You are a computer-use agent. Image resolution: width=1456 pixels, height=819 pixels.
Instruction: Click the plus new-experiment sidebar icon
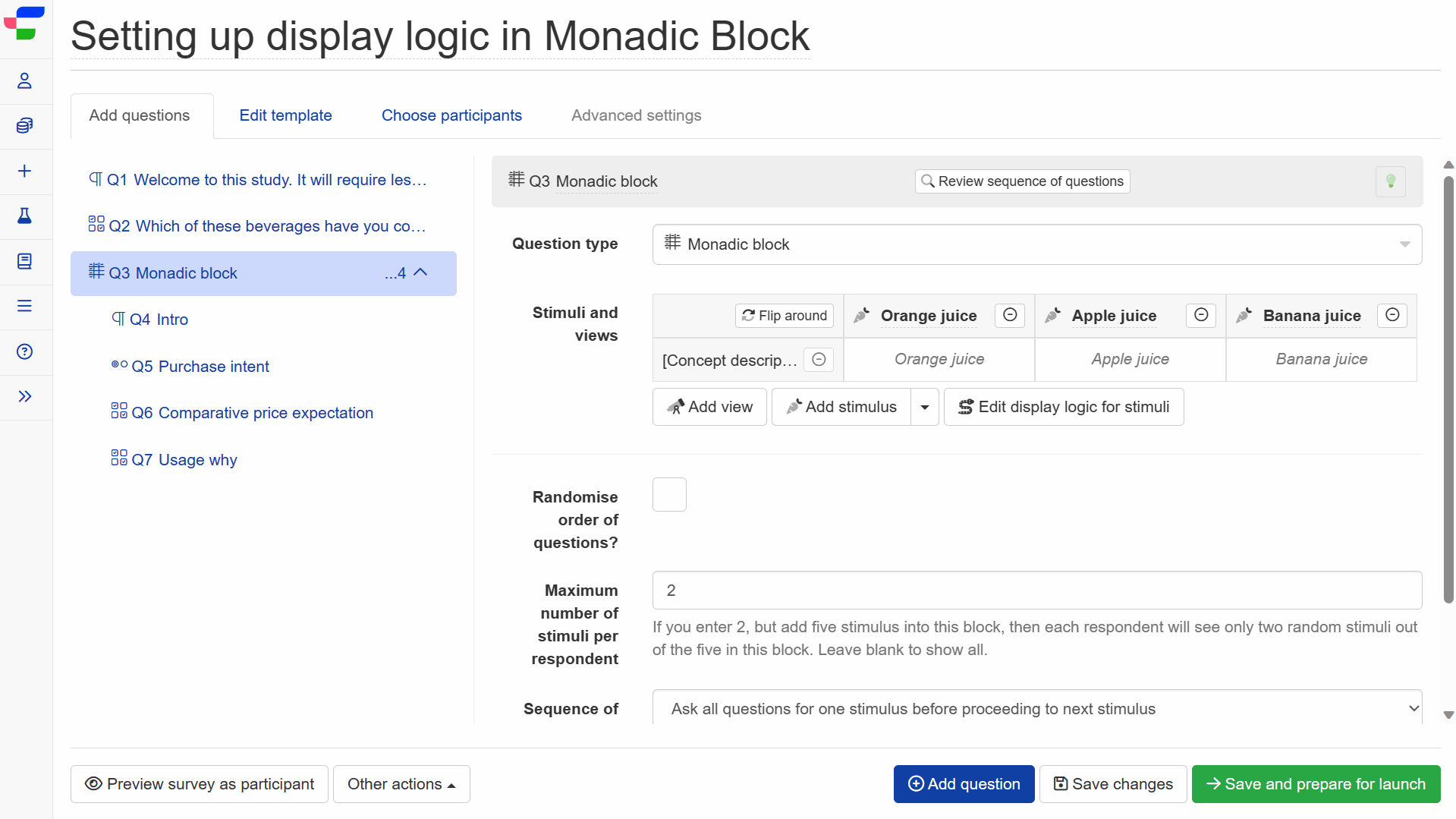[24, 171]
